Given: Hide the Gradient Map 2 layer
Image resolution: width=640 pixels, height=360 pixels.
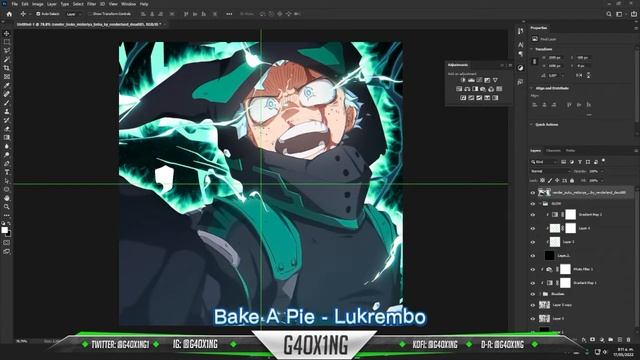Looking at the screenshot, I should pos(533,214).
